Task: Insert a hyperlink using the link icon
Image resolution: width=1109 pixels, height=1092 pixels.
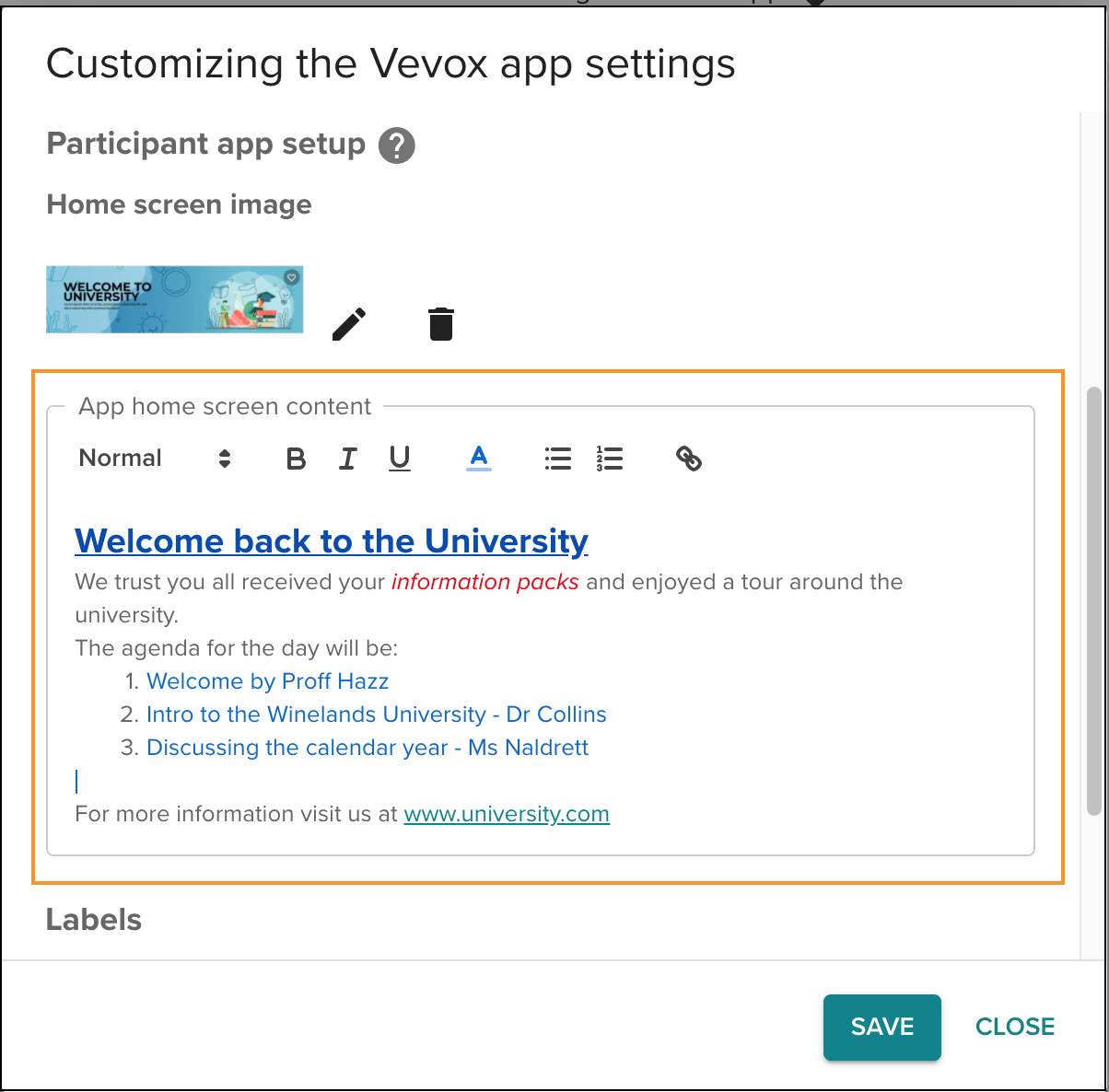Action: click(688, 458)
